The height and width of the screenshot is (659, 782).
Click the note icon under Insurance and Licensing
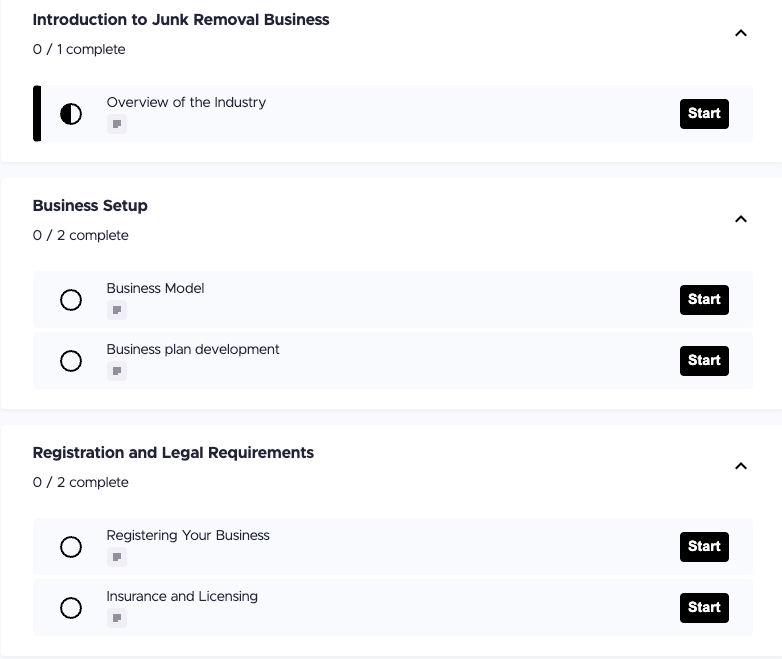117,619
